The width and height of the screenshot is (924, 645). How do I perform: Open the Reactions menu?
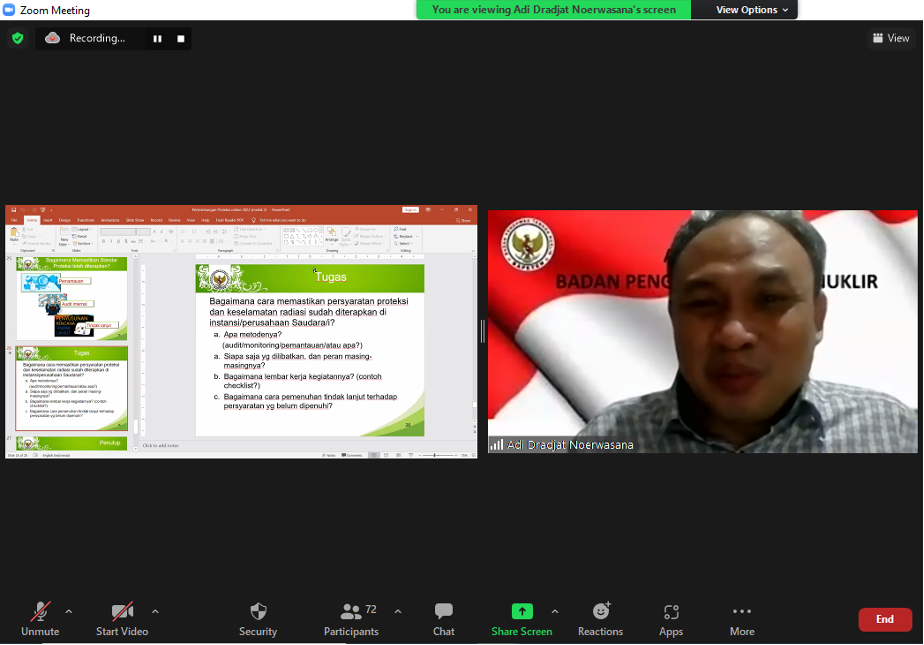pos(600,619)
